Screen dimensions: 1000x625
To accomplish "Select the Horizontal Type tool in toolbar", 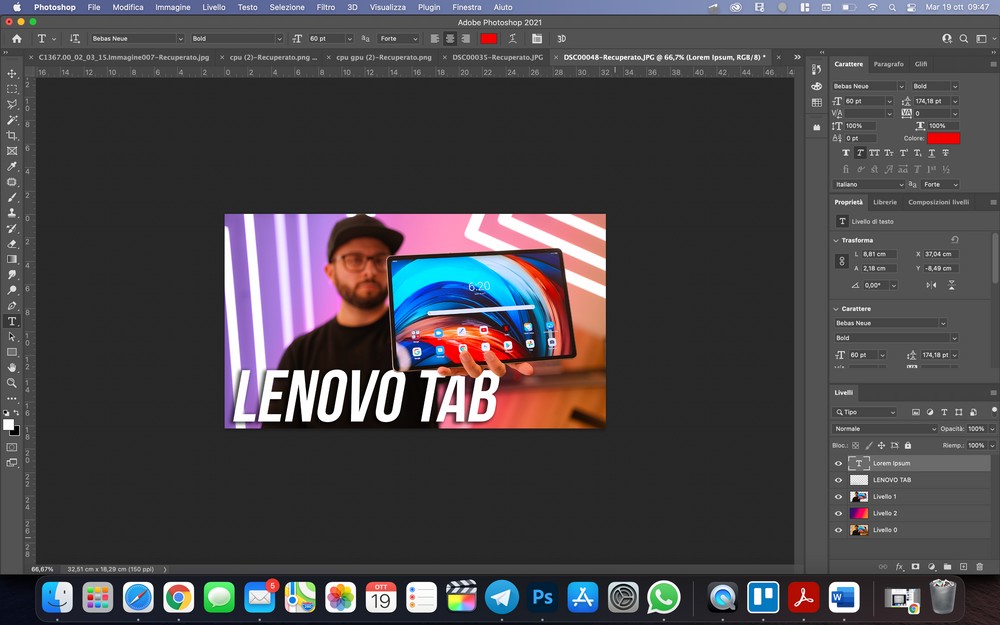I will tap(11, 321).
